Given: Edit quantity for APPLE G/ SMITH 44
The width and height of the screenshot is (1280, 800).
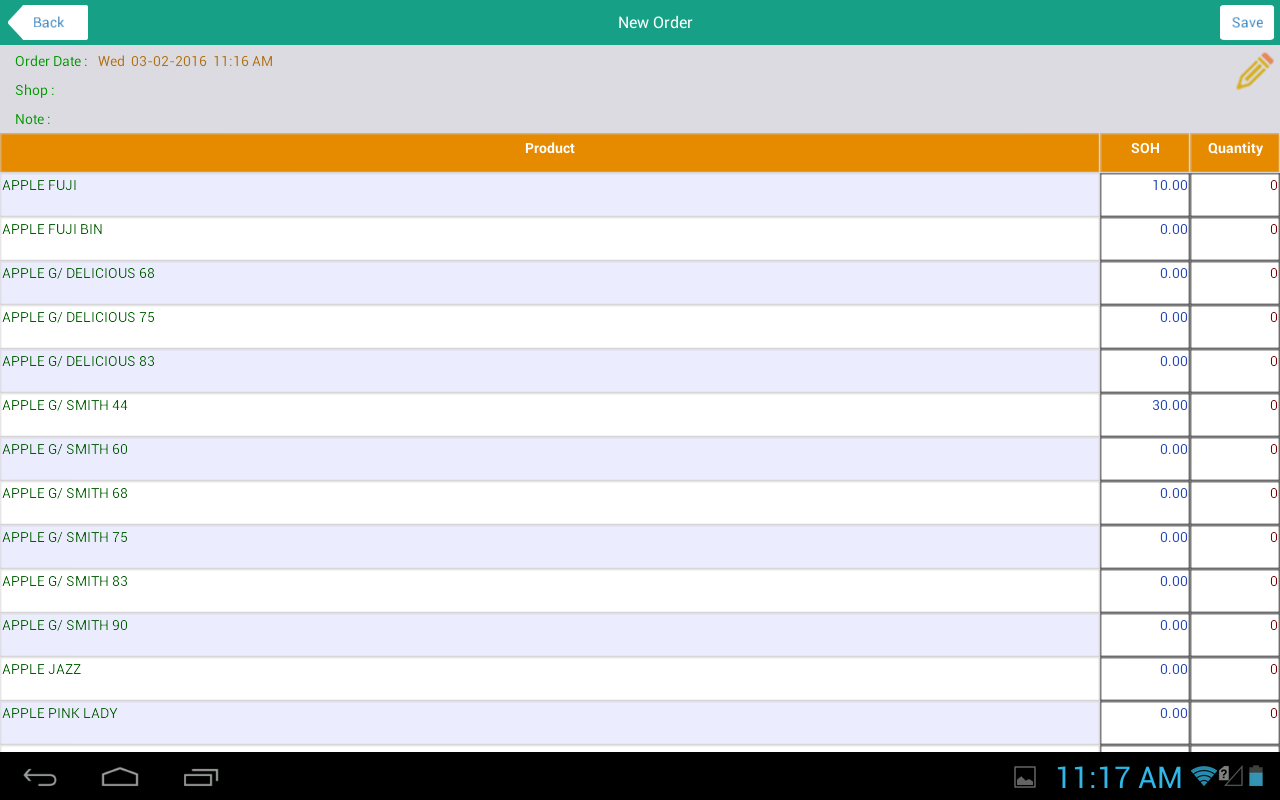Looking at the screenshot, I should tap(1235, 415).
